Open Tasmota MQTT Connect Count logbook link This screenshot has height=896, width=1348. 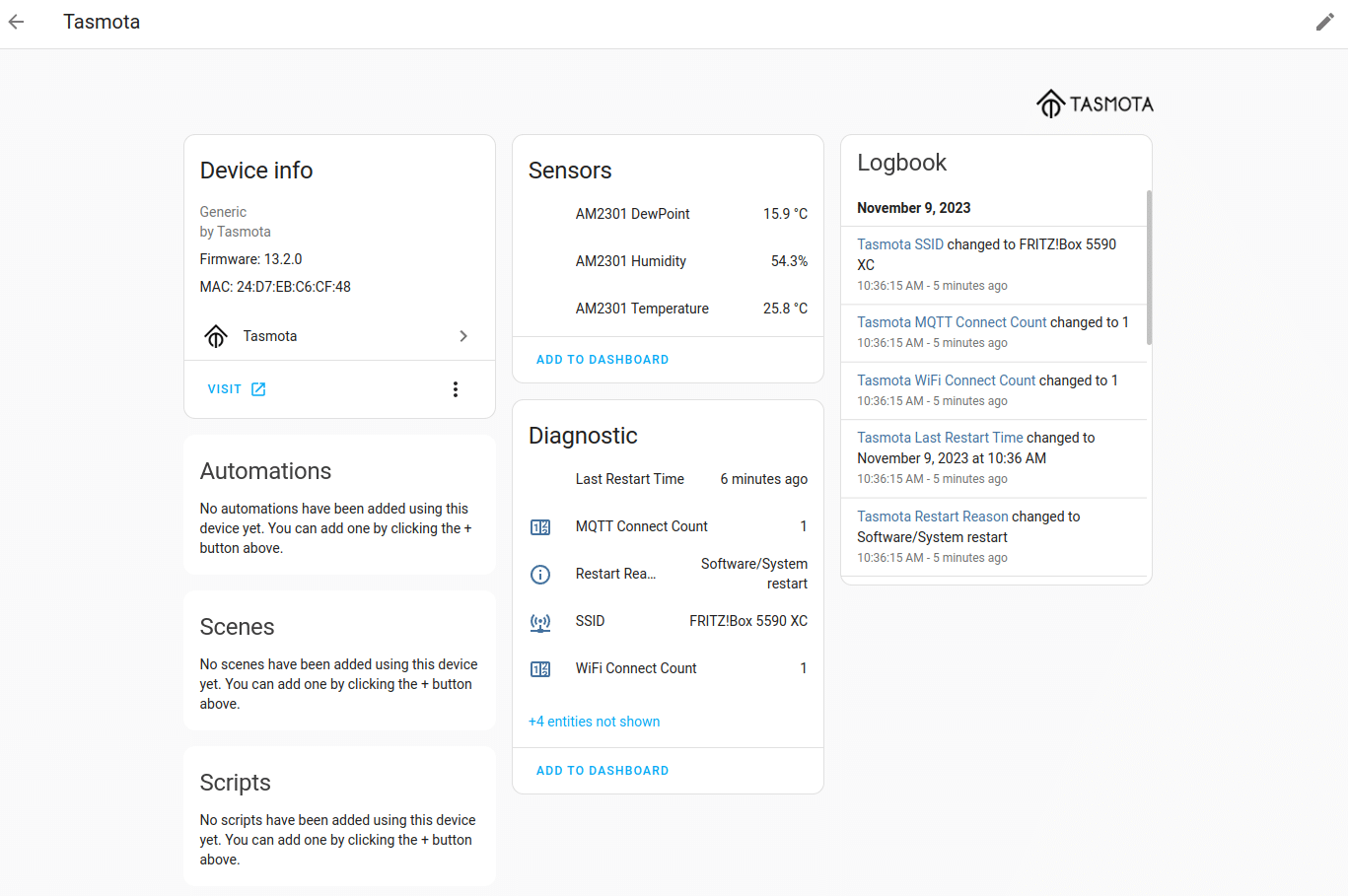tap(951, 322)
